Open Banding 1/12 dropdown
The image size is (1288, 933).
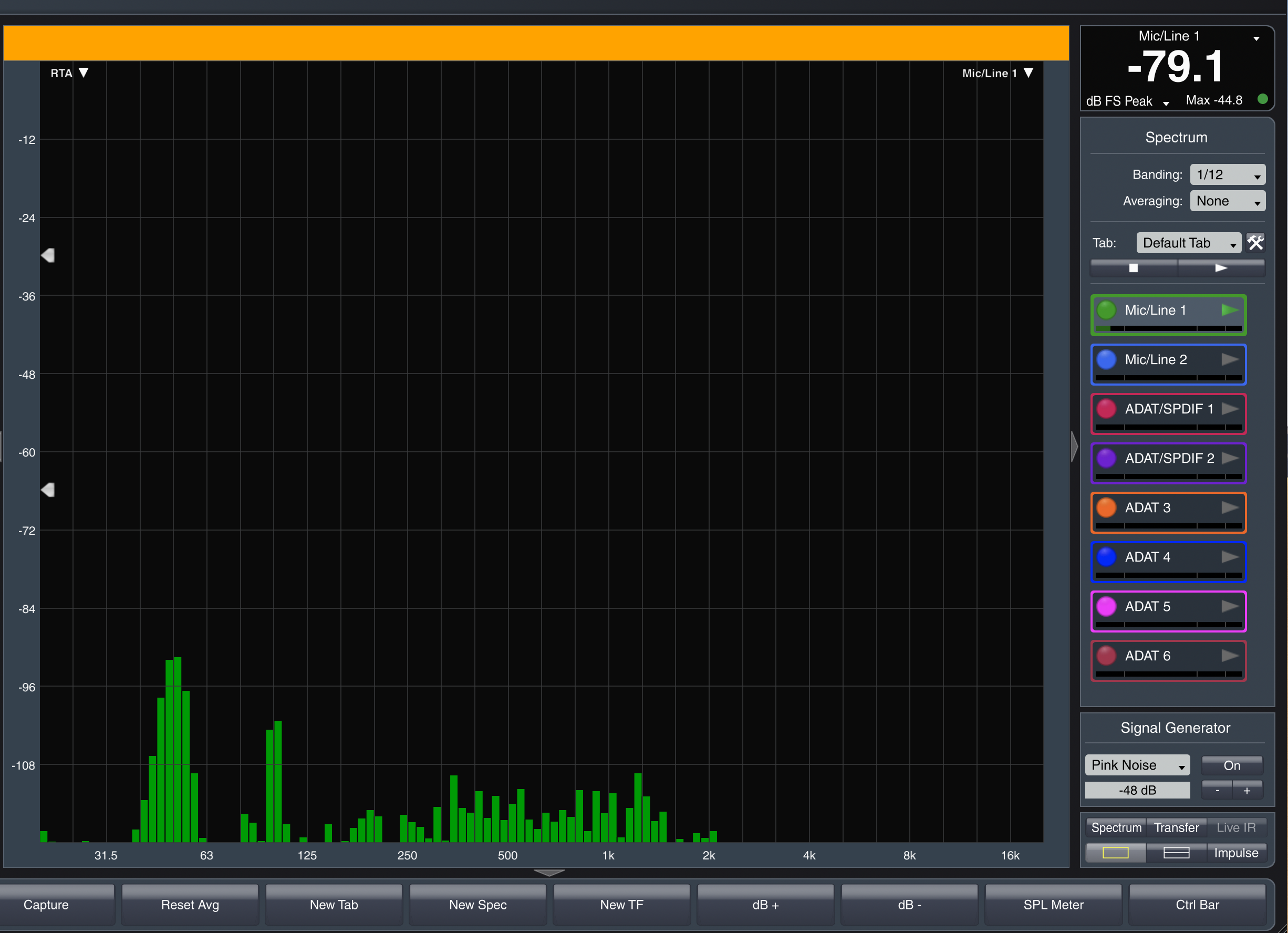[x=1227, y=175]
